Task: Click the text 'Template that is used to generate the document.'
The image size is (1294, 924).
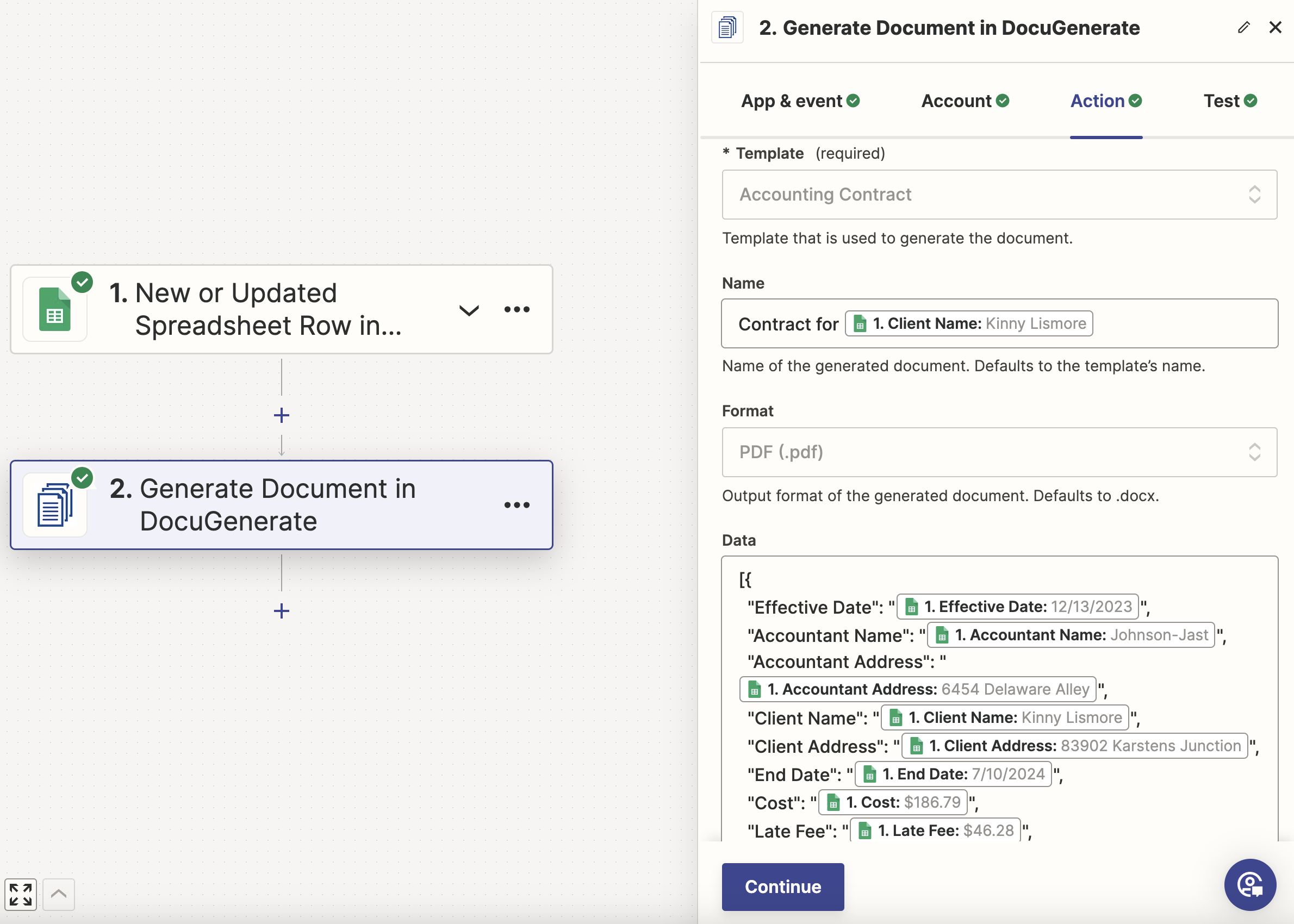Action: (898, 238)
